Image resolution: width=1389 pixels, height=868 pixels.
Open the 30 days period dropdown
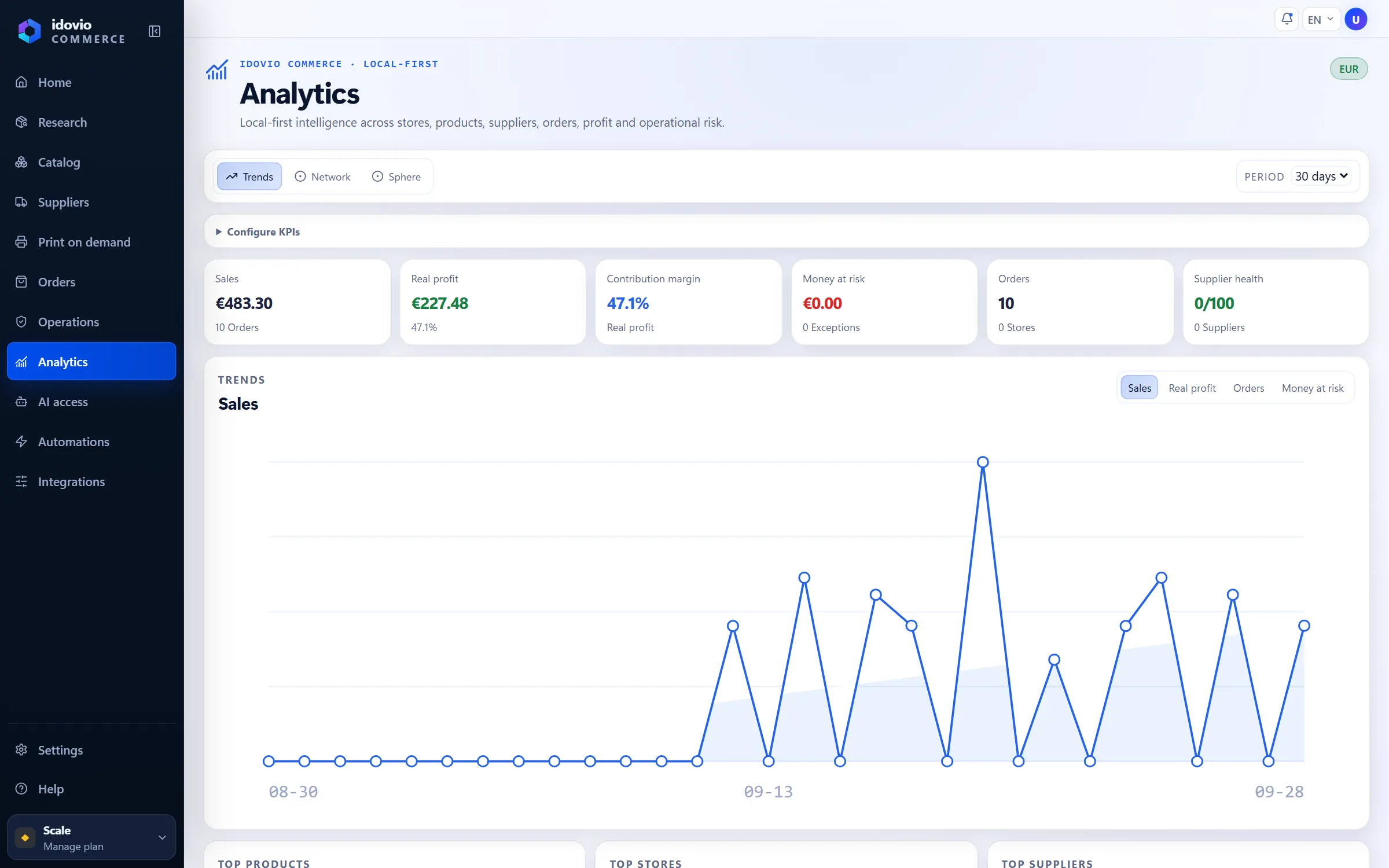tap(1321, 176)
